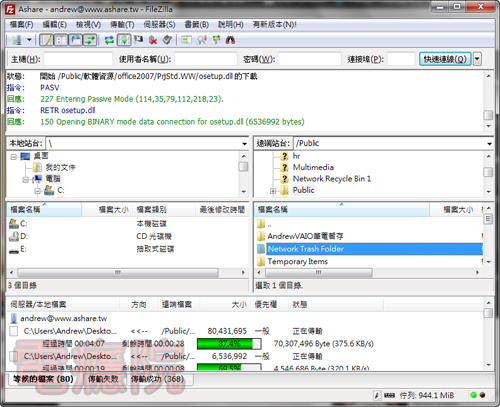Screen dimensions: 500x407
Task: Open the quickconnect history dropdown
Action: (477, 59)
